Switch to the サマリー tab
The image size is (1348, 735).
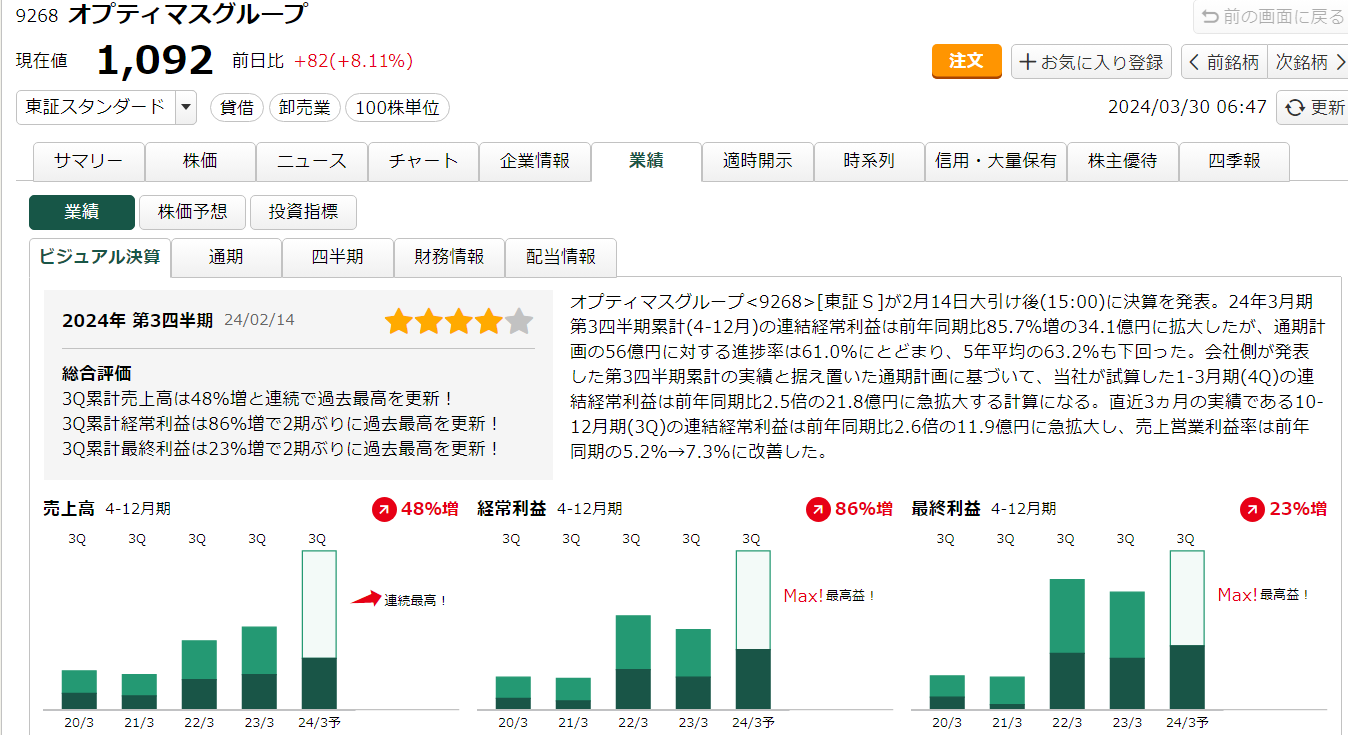coord(89,161)
